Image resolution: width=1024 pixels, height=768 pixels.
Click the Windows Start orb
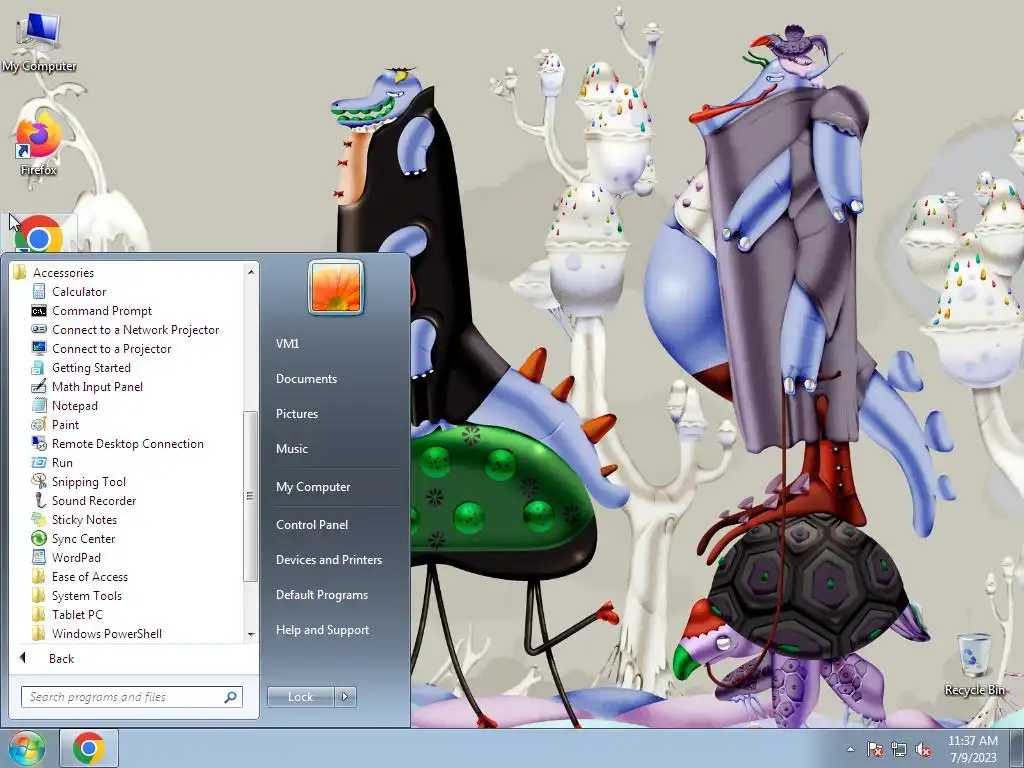tap(27, 748)
